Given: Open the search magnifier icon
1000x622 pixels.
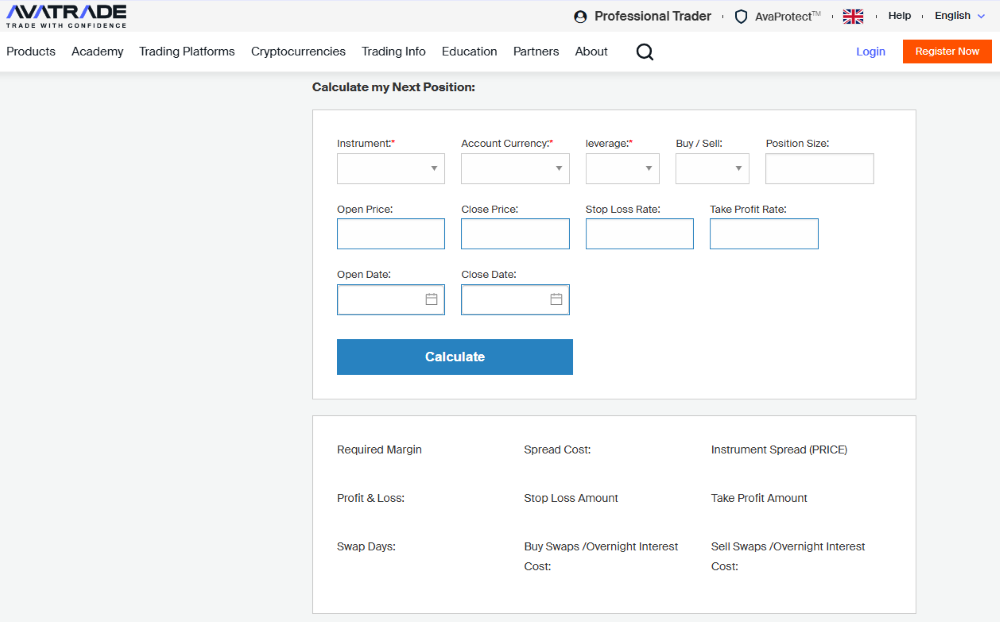Looking at the screenshot, I should pyautogui.click(x=645, y=52).
